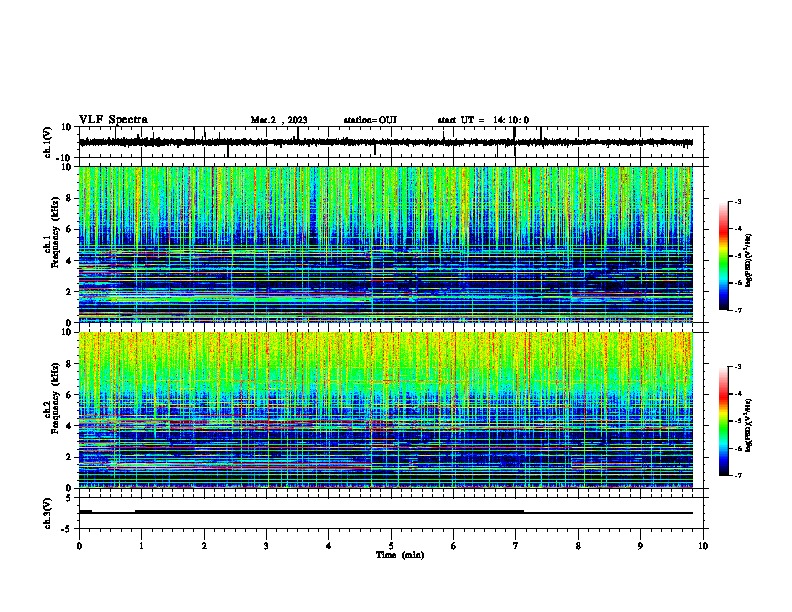Click the "Time (min)" x-axis label
792x612 pixels.
coord(400,555)
